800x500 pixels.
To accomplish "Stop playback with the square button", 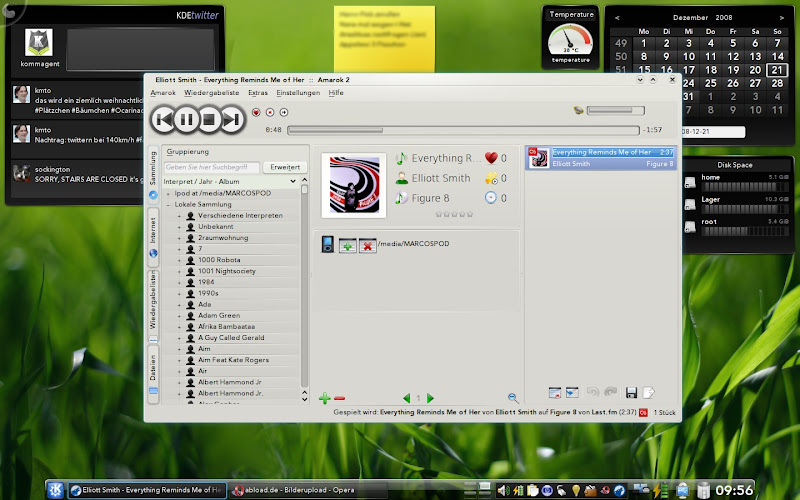I will 209,119.
